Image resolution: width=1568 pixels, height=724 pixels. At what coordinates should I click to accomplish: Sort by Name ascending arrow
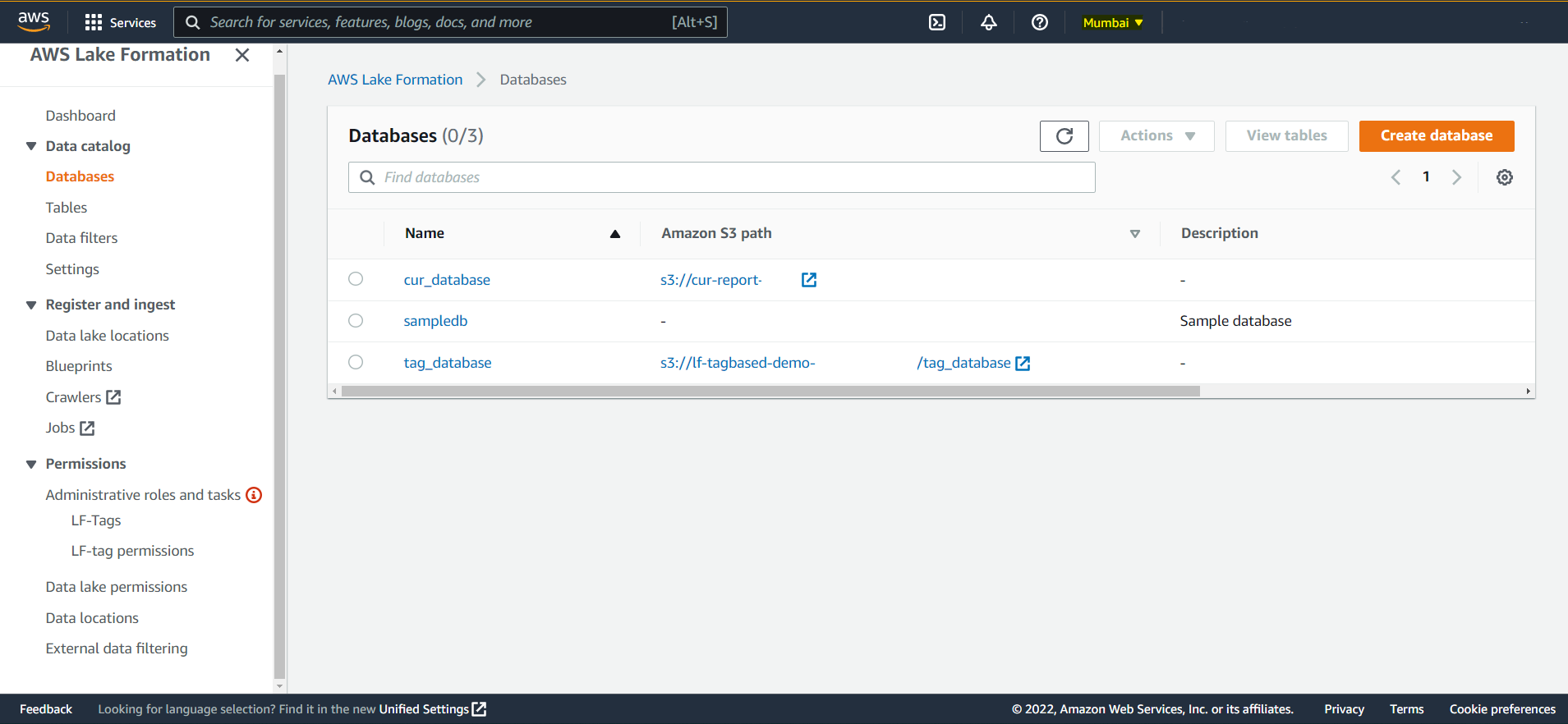[x=615, y=234]
